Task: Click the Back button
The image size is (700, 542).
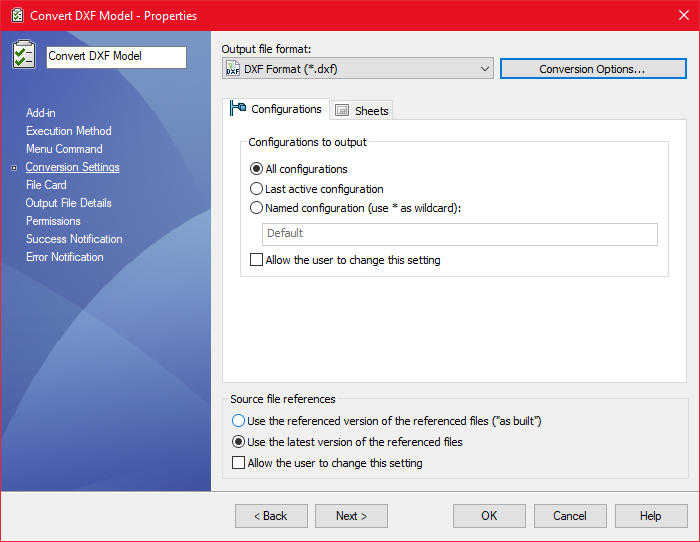Action: pyautogui.click(x=271, y=516)
